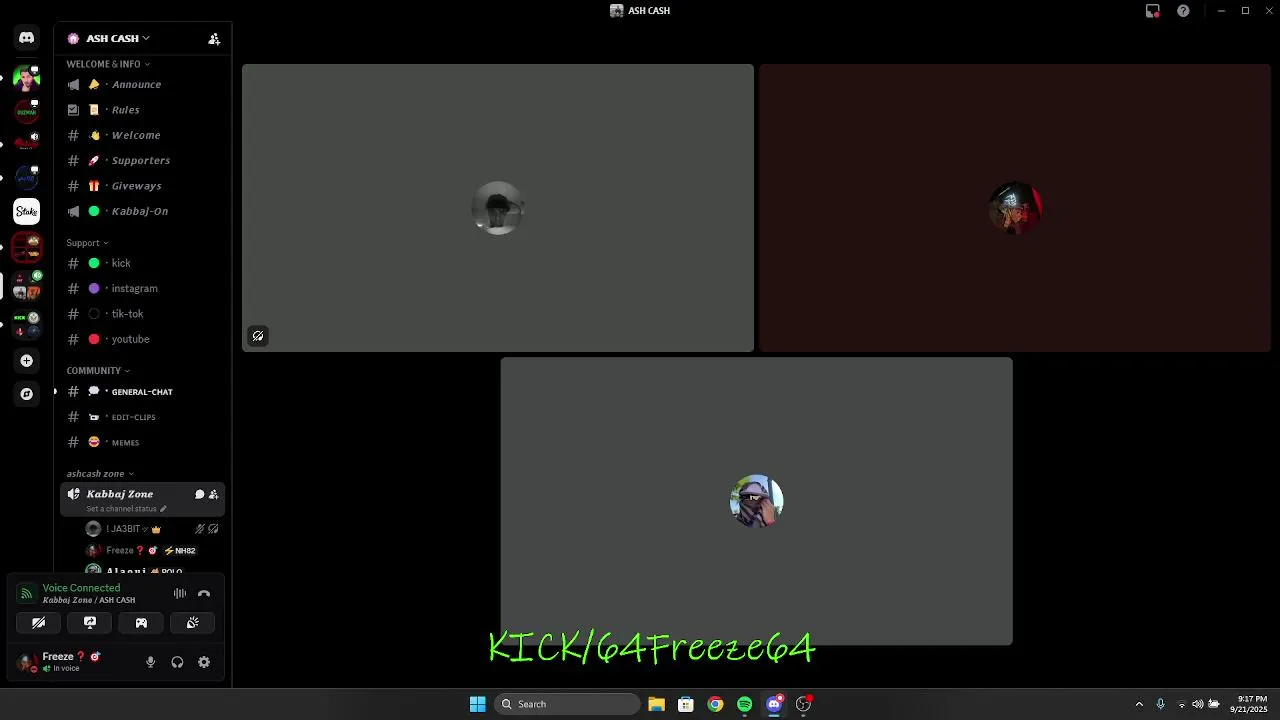
Task: Open voice connection signal details icon
Action: point(27,594)
